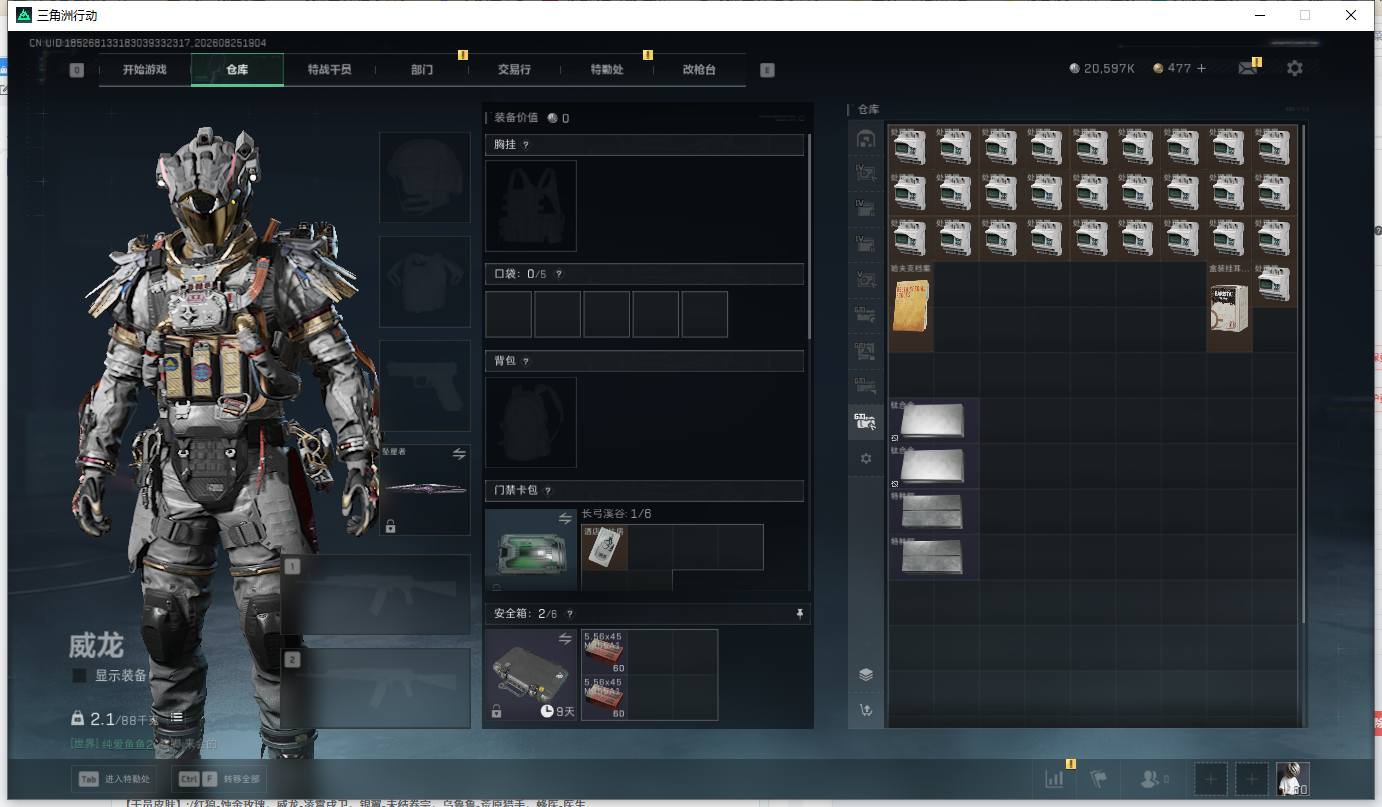Select the safe box case thumbnail

pos(531,675)
